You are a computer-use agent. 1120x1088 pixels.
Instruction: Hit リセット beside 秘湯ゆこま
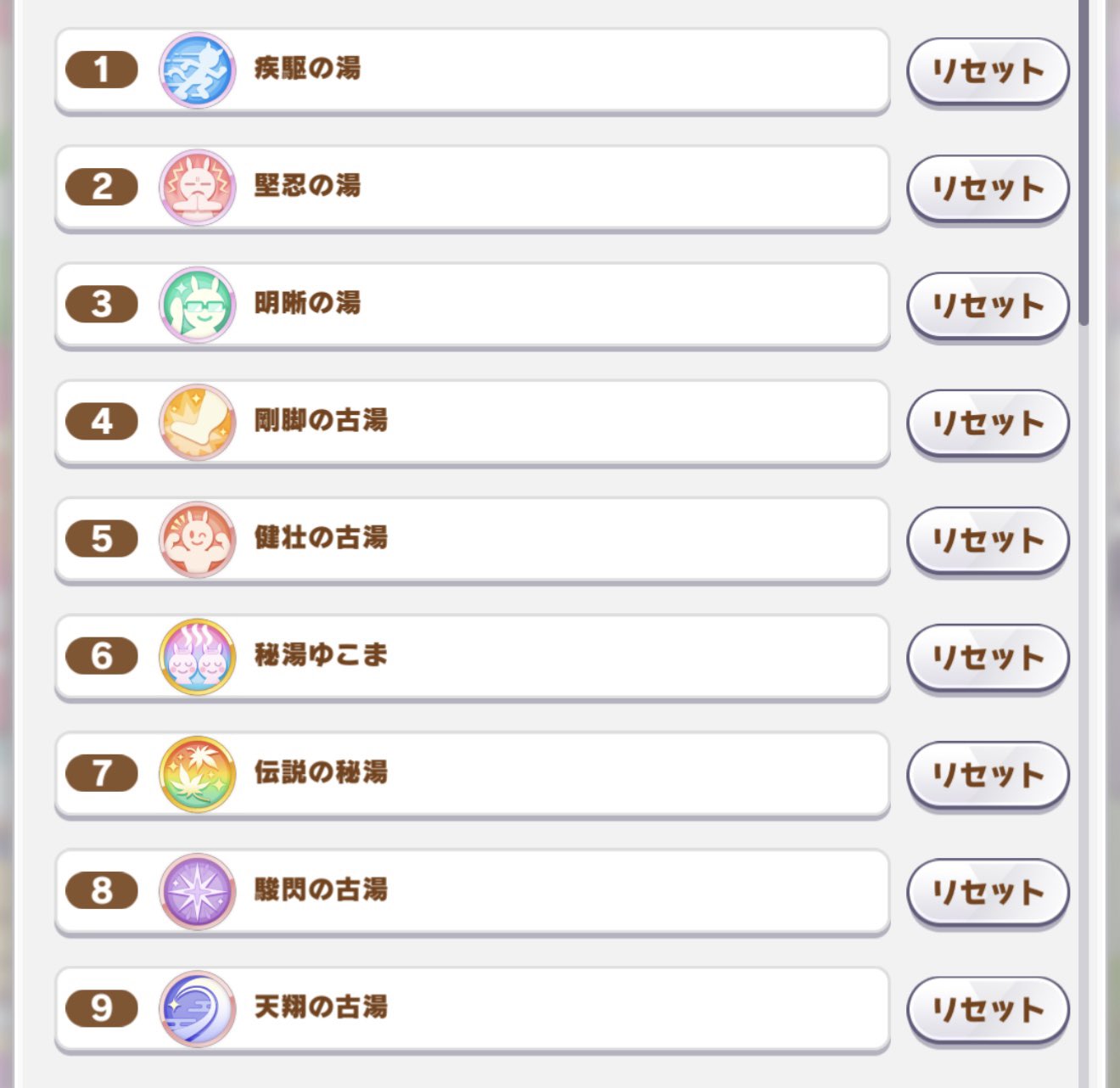[987, 656]
